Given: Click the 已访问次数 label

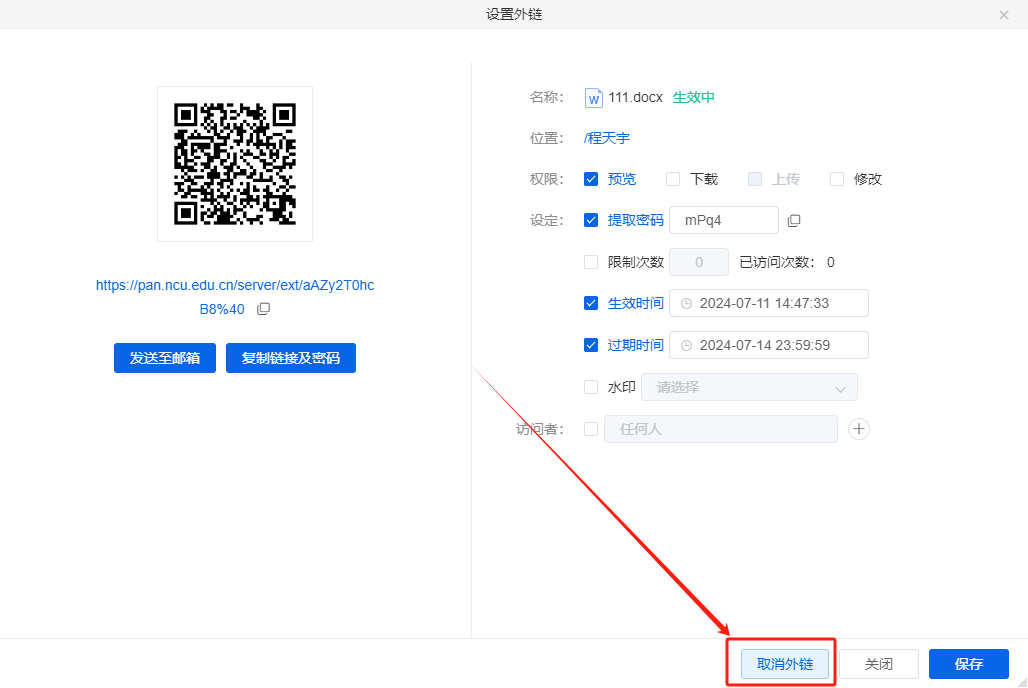Looking at the screenshot, I should pyautogui.click(x=778, y=262).
